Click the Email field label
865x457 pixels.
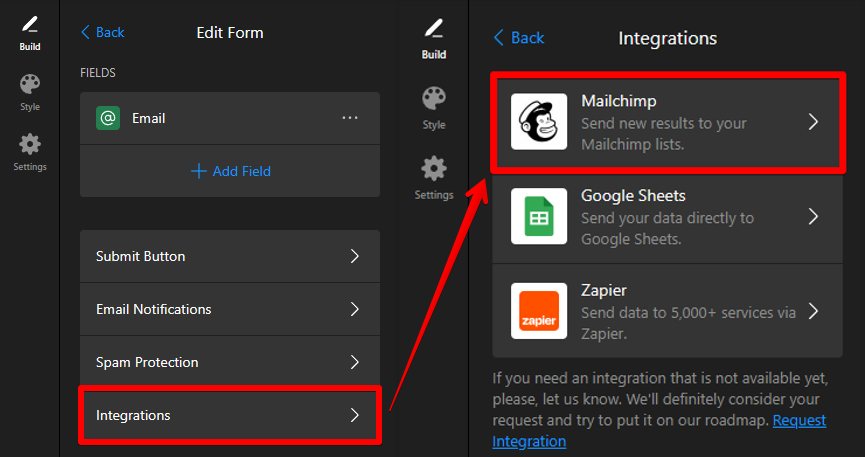tap(148, 118)
